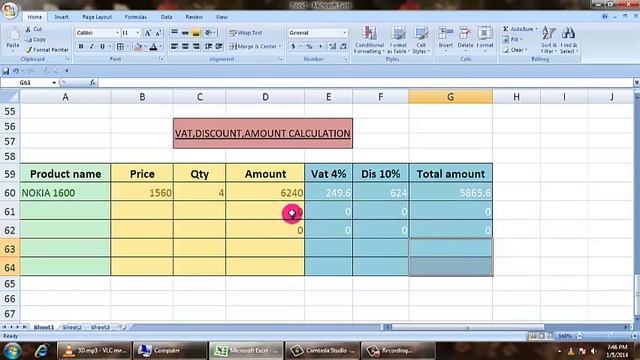The height and width of the screenshot is (360, 640).
Task: Switch to the Insert ribbon tab
Action: pyautogui.click(x=62, y=17)
